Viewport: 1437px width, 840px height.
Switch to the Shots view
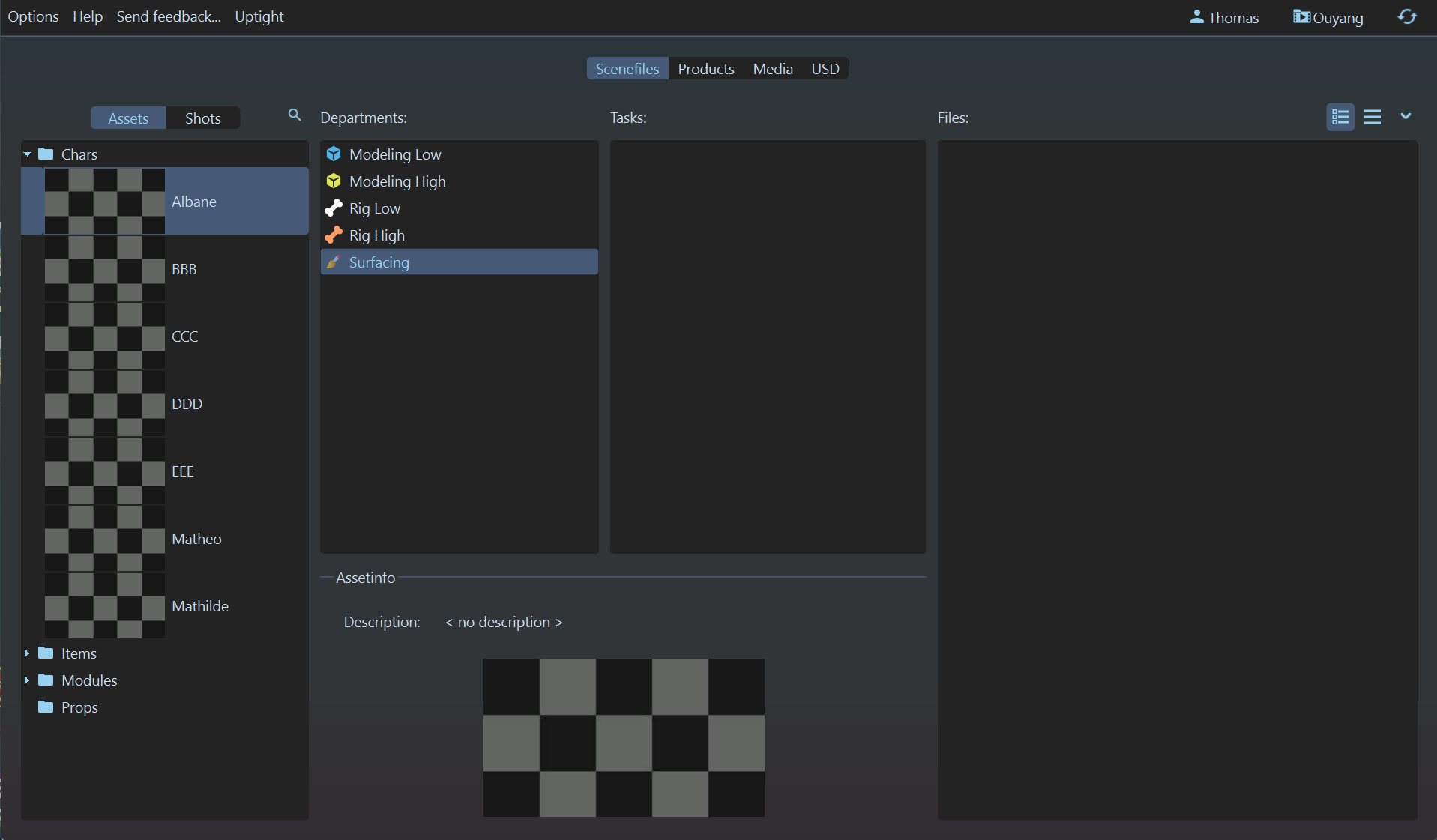tap(202, 118)
